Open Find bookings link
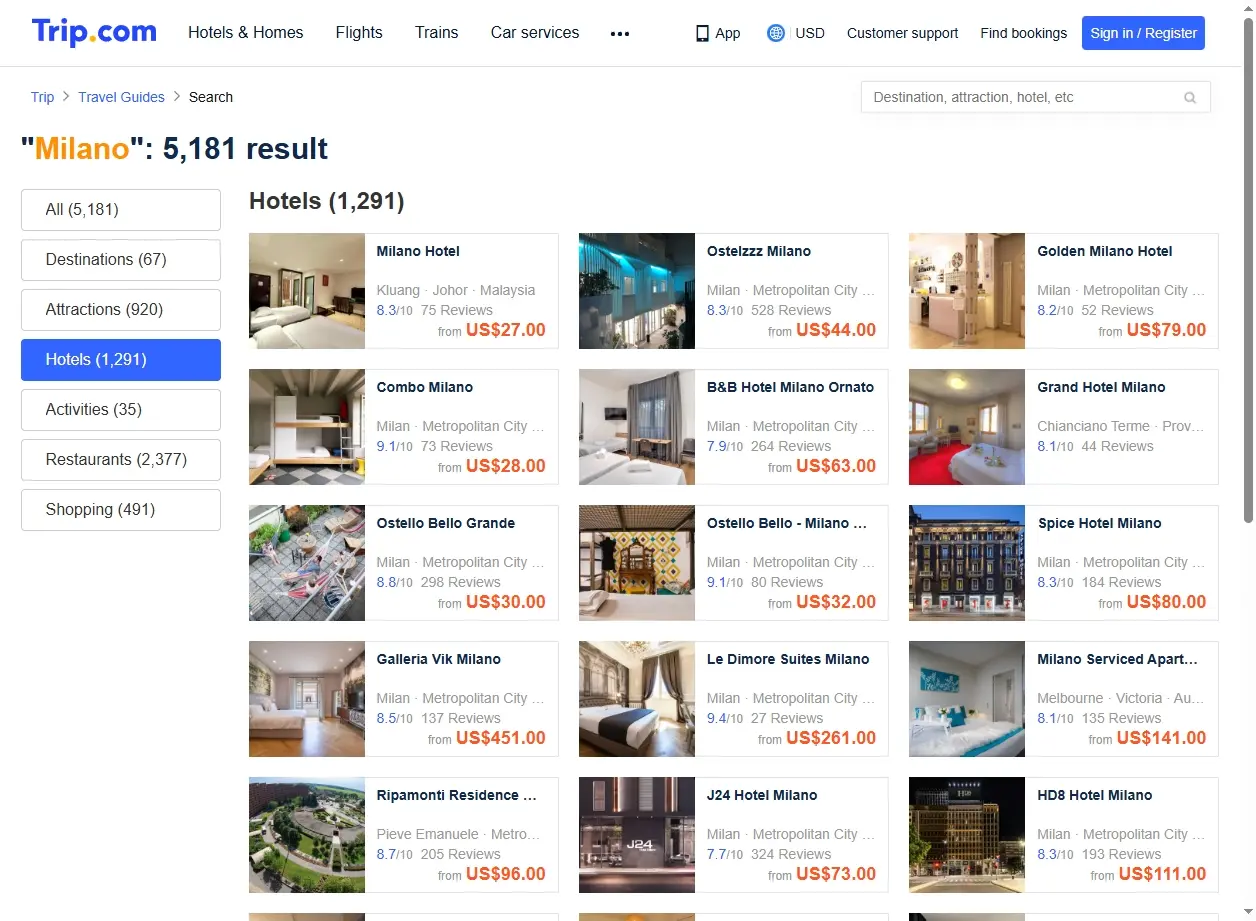Screen dimensions: 1256x921 [1024, 33]
